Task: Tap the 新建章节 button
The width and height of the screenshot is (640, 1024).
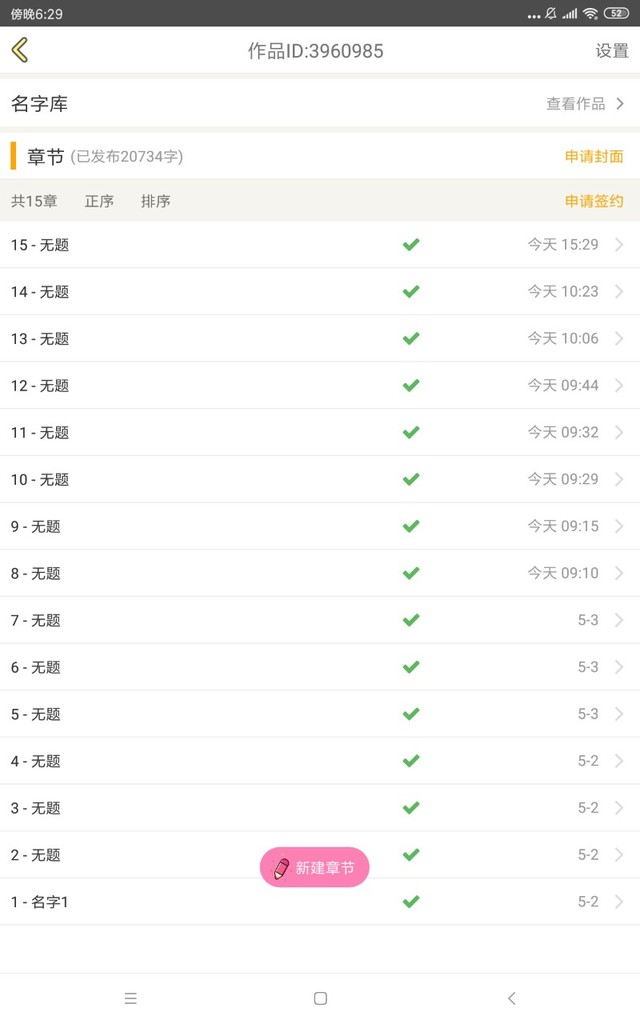Action: [324, 868]
